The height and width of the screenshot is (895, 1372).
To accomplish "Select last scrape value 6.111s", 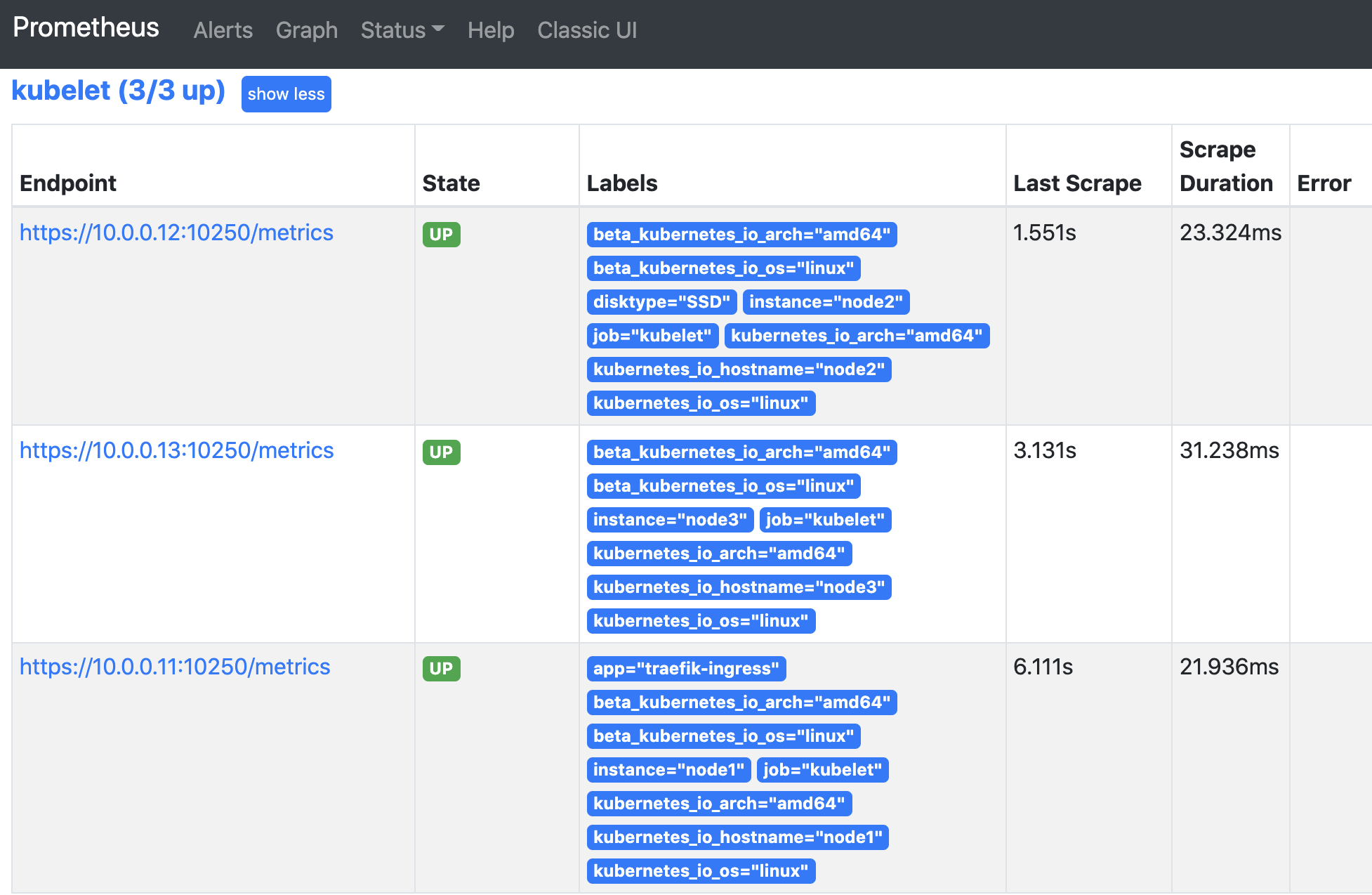I will click(1043, 667).
